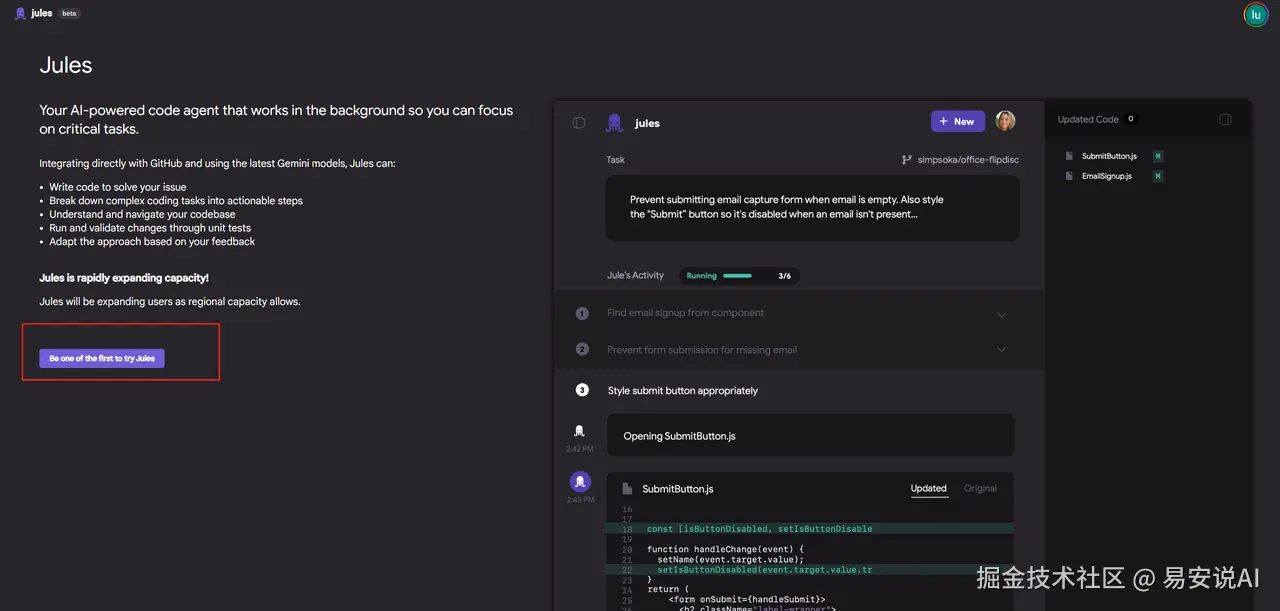Click the panel toggle icon in Updated Code
Screen dimensions: 1280x611
1225,119
